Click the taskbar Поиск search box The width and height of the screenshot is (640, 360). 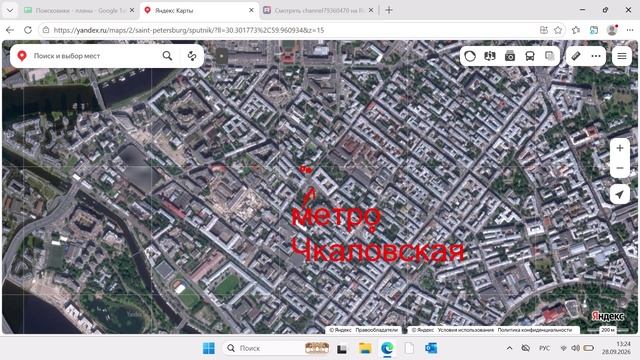click(x=276, y=348)
